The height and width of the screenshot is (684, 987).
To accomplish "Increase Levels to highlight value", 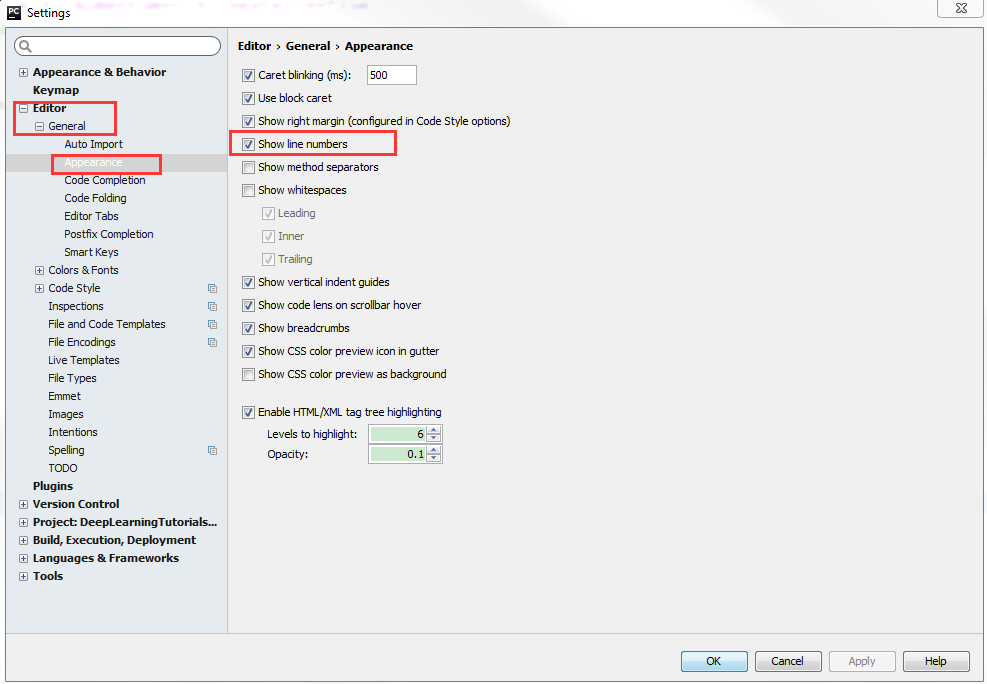I will 434,430.
